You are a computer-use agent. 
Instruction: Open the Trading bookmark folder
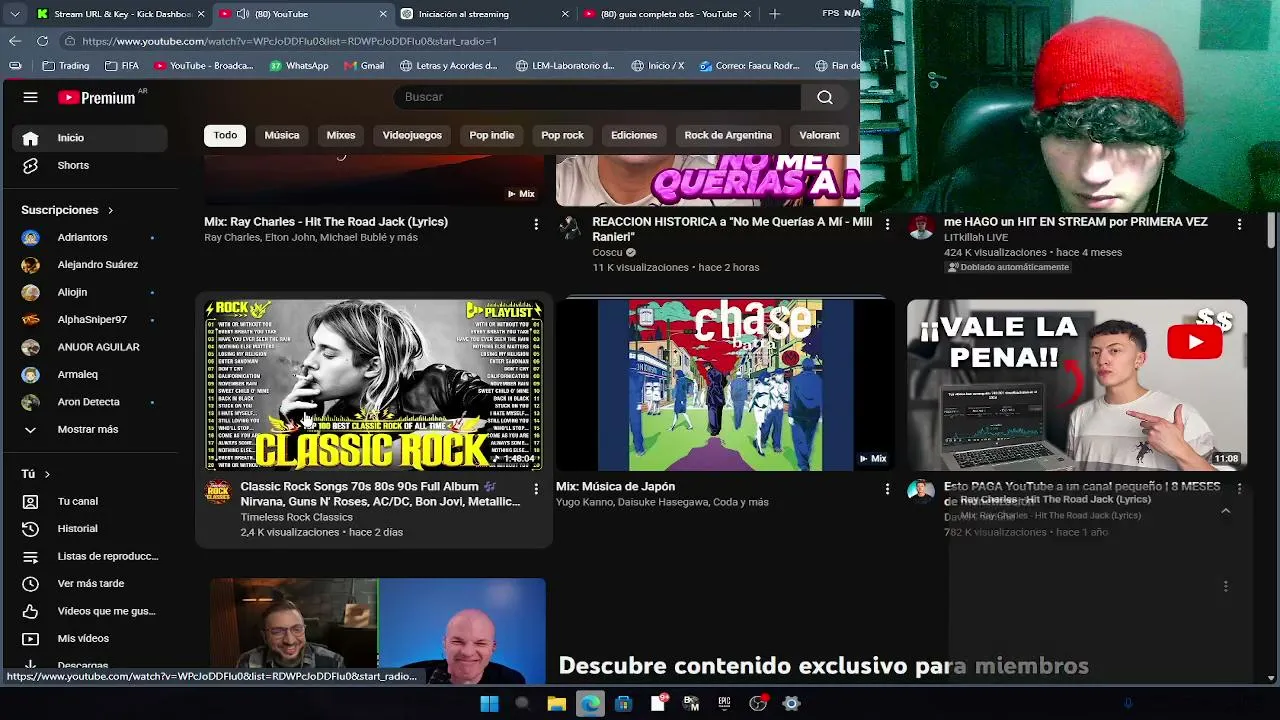[65, 66]
